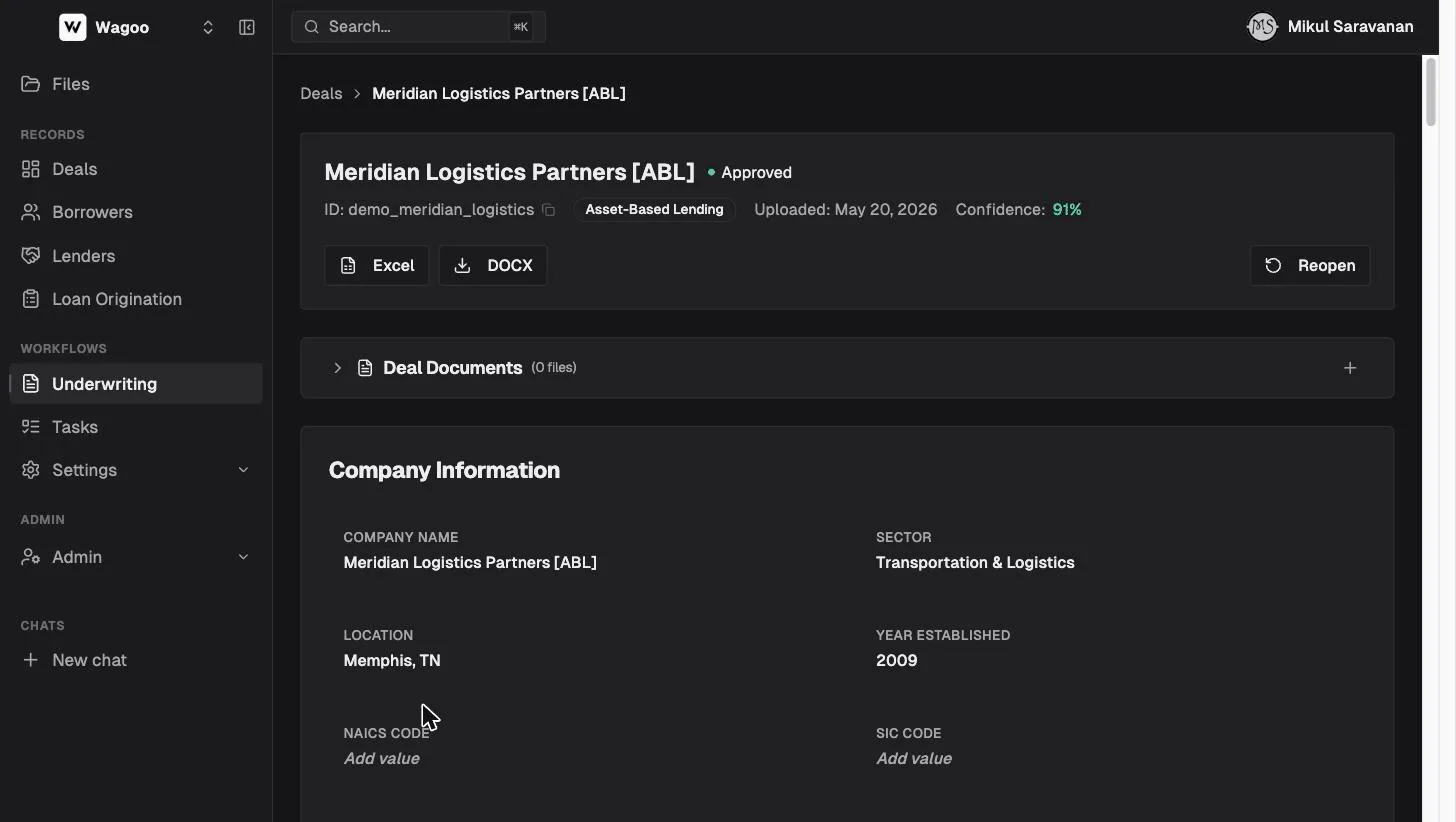This screenshot has height=822, width=1456.
Task: Click the Settings gear icon
Action: point(31,470)
